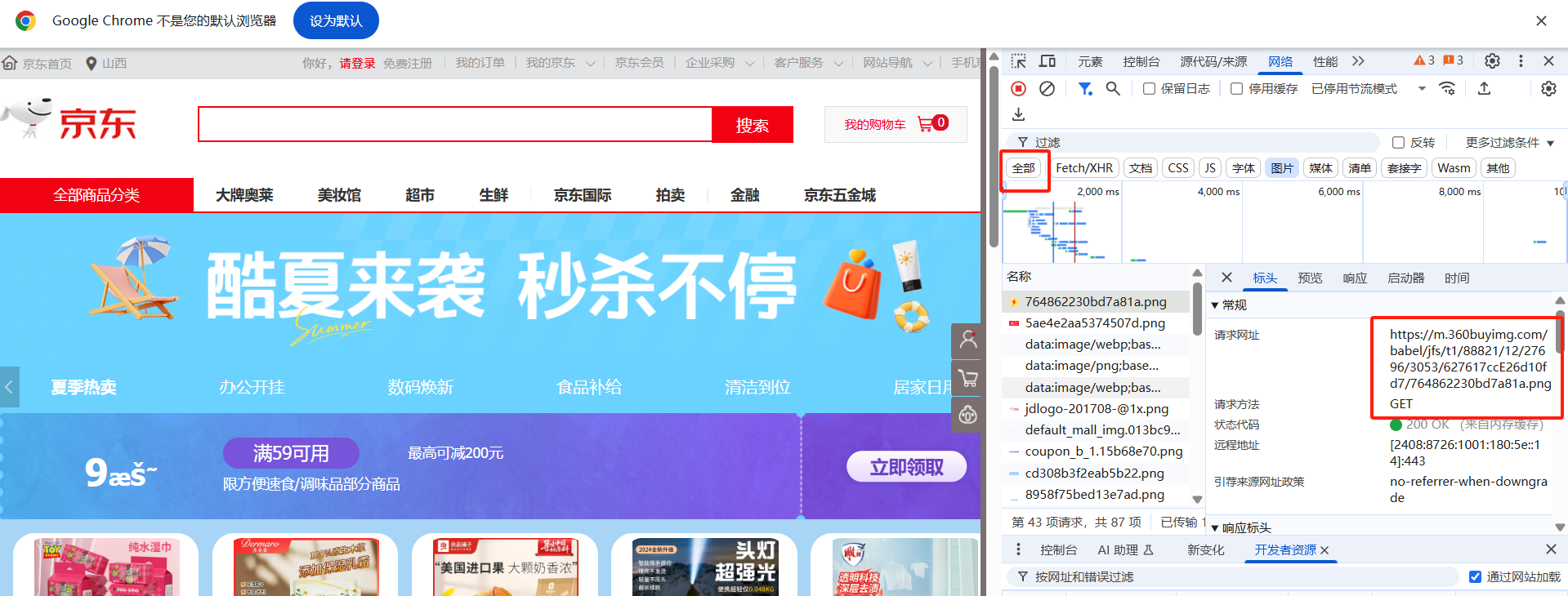Viewport: 1568px width, 596px height.
Task: Toggle the 反转 filter checkbox
Action: [x=1398, y=142]
